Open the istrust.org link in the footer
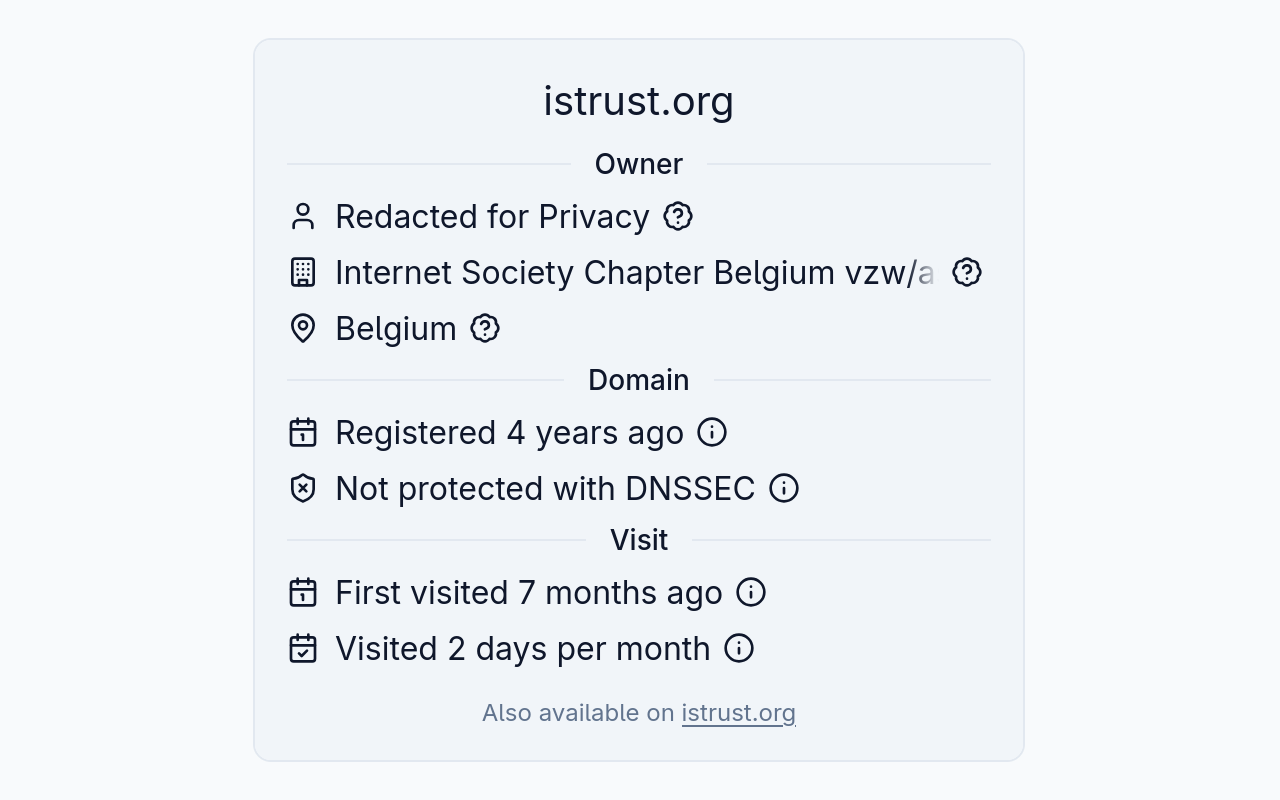The height and width of the screenshot is (800, 1280). (738, 713)
